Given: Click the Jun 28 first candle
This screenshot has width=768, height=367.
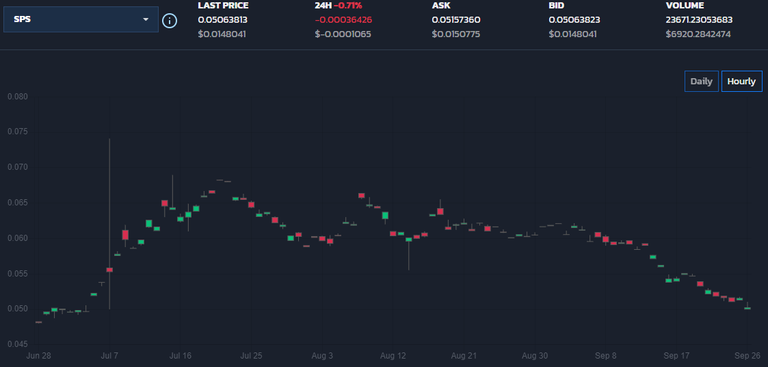Looking at the screenshot, I should coord(39,322).
